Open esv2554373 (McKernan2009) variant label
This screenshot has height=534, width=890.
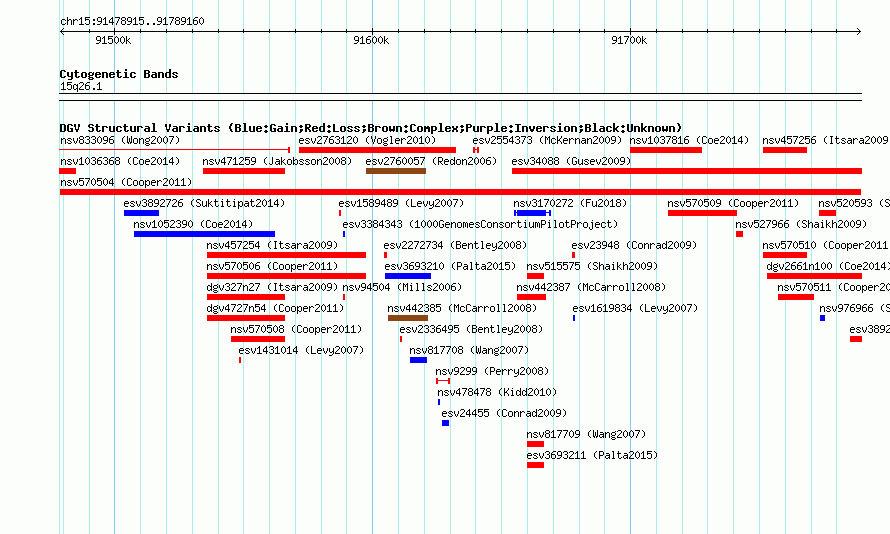pyautogui.click(x=547, y=140)
